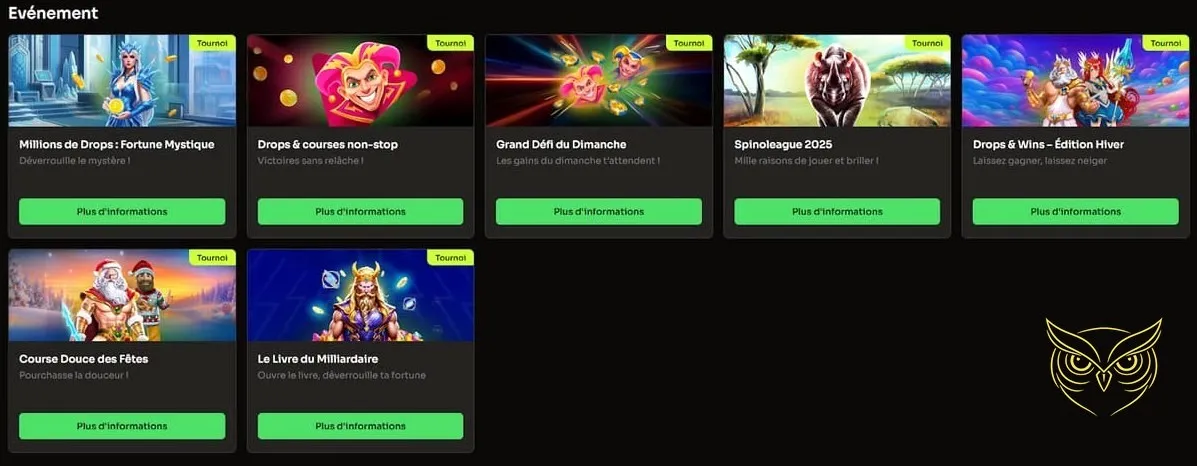Click Plus d'informations for Drops & courses non-stop
The image size is (1197, 466).
[x=360, y=212]
